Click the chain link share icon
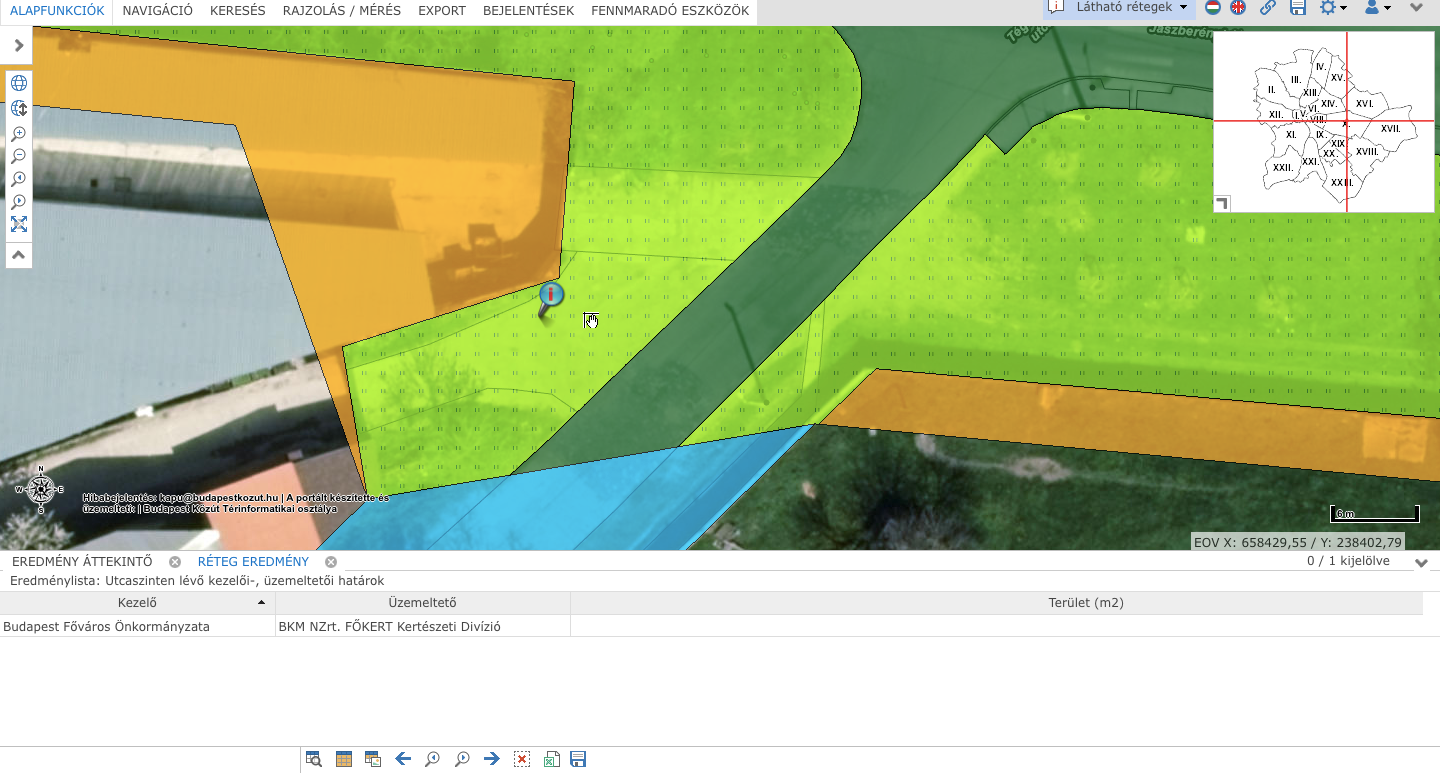 (x=1268, y=8)
